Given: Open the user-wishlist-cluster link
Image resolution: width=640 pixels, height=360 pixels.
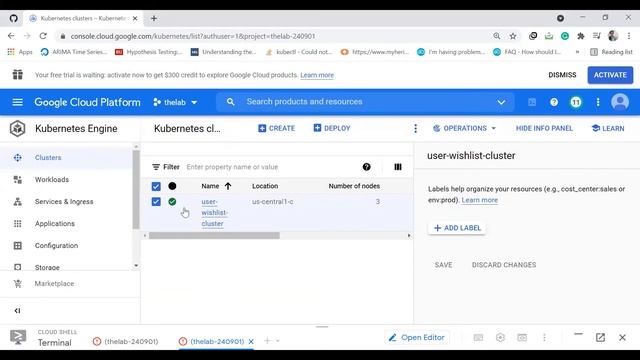Looking at the screenshot, I should 215,213.
